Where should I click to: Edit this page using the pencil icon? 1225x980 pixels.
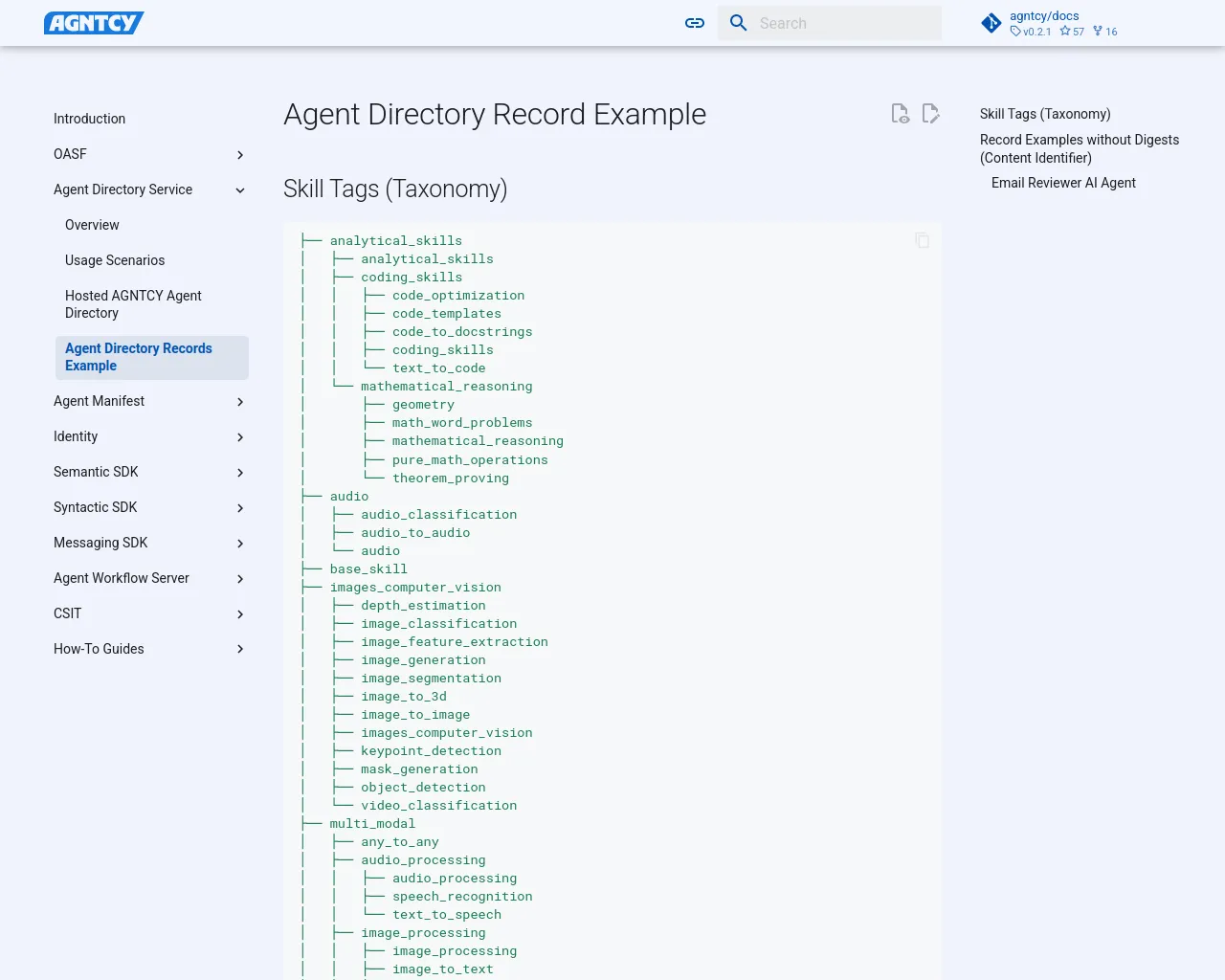pyautogui.click(x=930, y=113)
